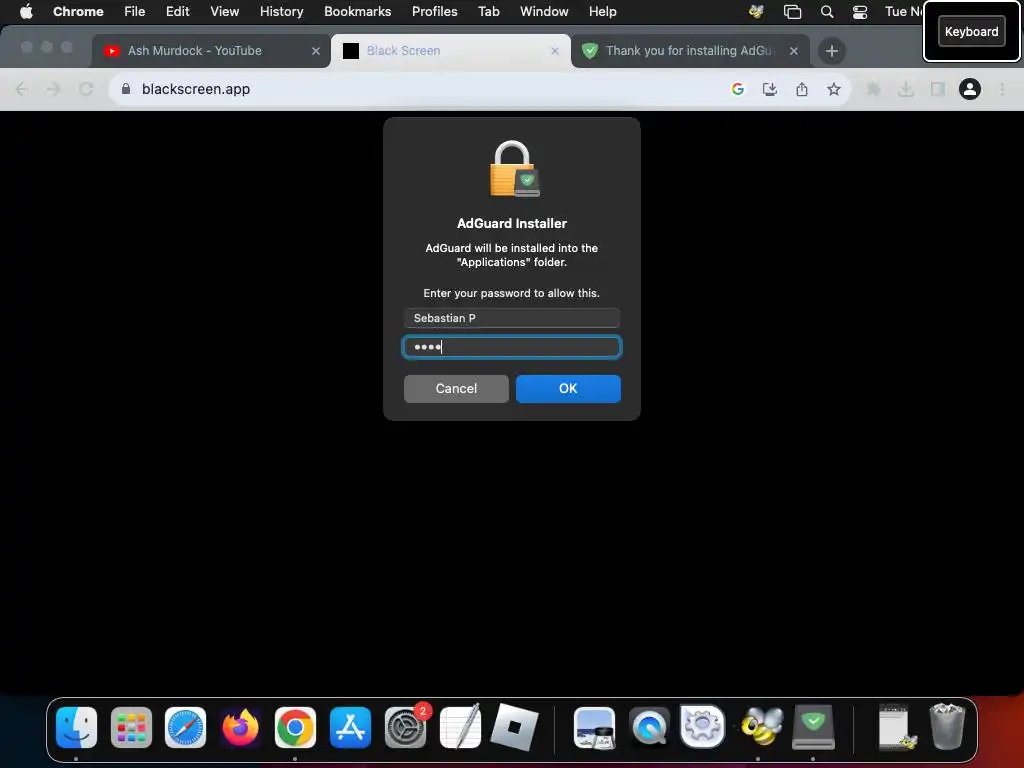This screenshot has height=768, width=1024.
Task: Click the bee icon in the menu bar
Action: tap(756, 11)
